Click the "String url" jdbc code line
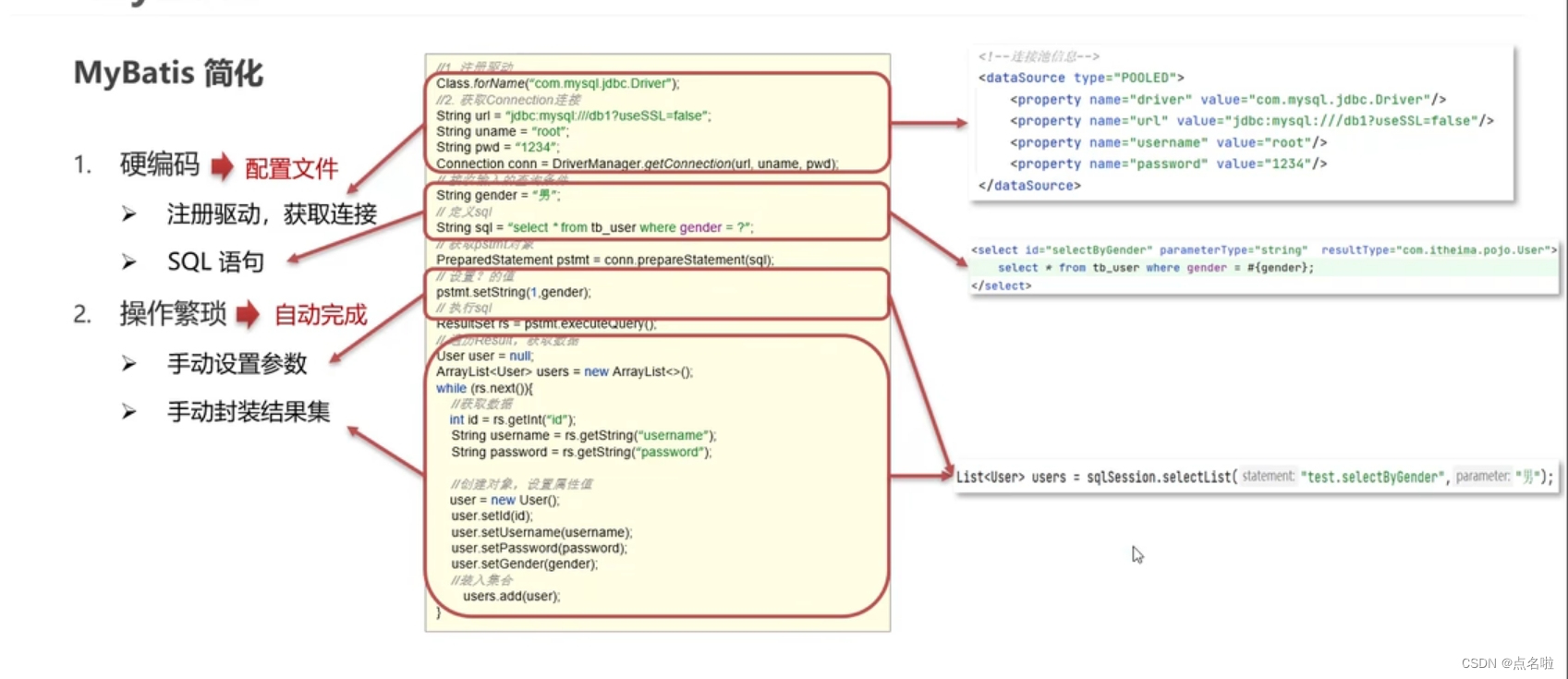The height and width of the screenshot is (679, 1568). point(573,115)
